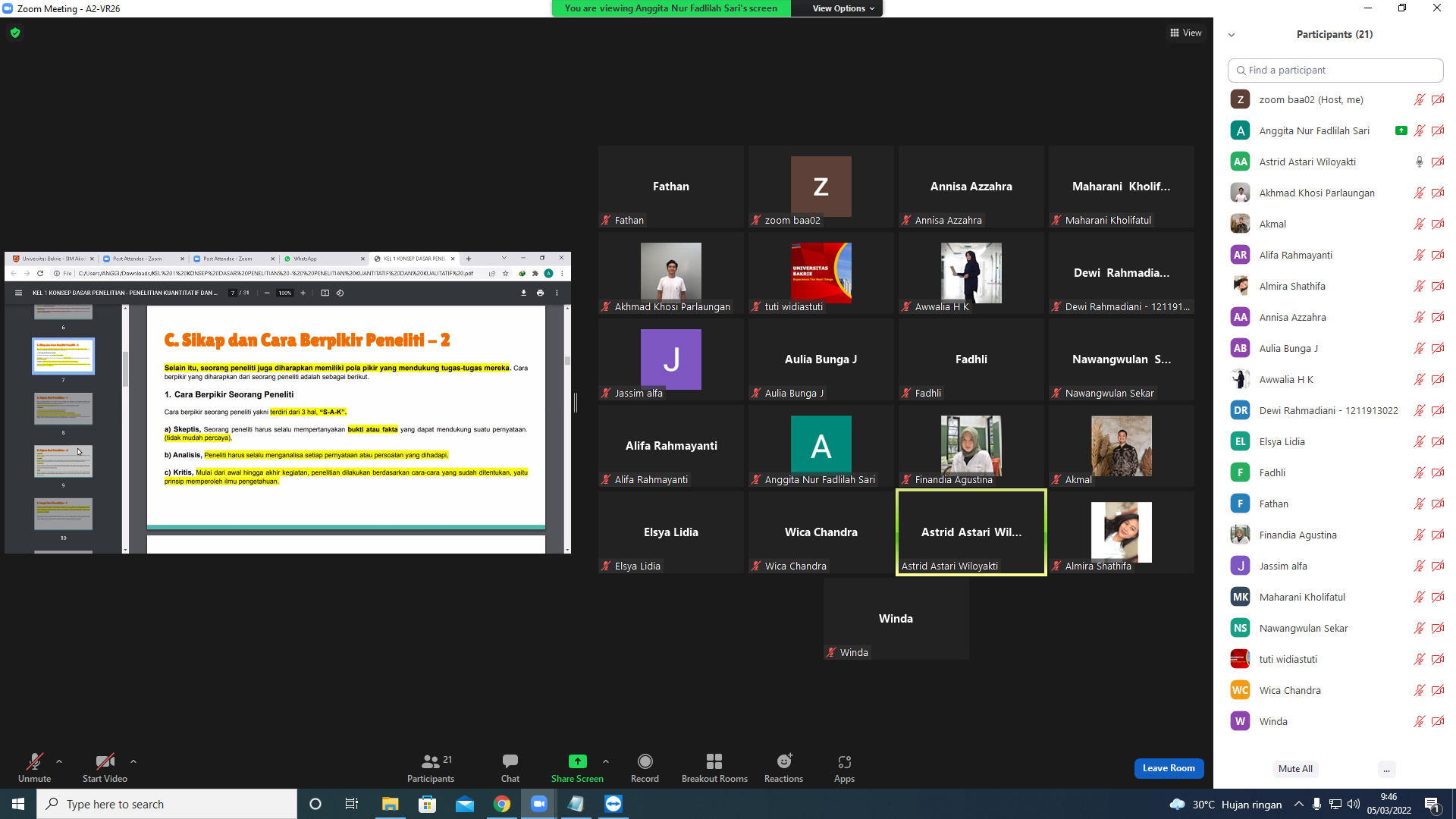Screen dimensions: 1456x819
Task: Download the PDF using toolbar icon
Action: coord(523,293)
